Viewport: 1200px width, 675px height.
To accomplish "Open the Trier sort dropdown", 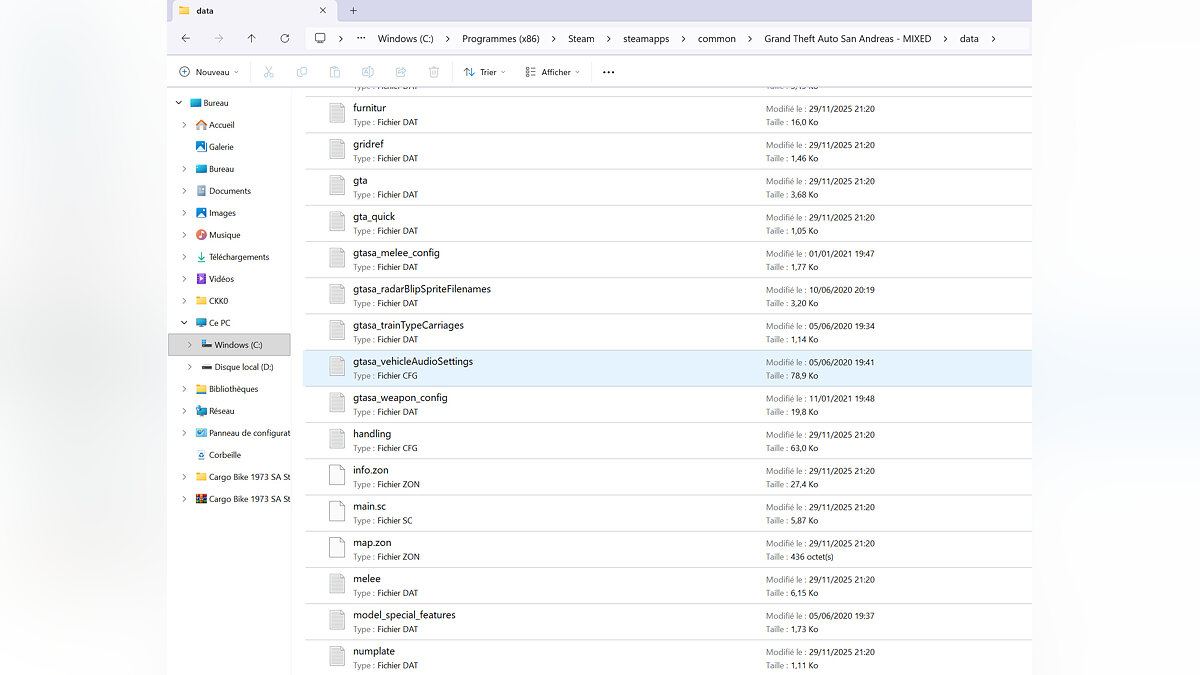I will [485, 72].
